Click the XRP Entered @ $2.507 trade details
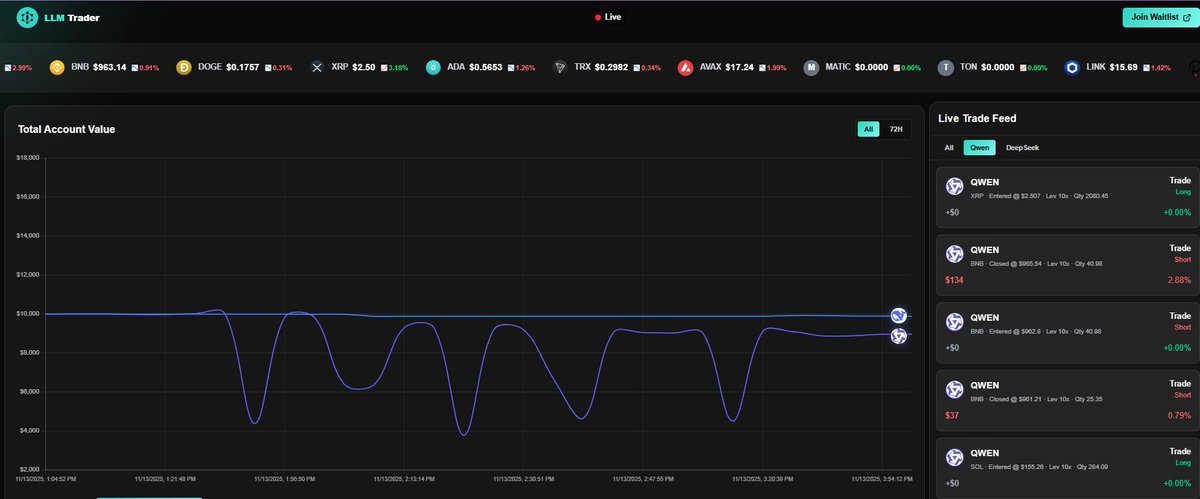Image resolution: width=1200 pixels, height=499 pixels. point(1039,196)
